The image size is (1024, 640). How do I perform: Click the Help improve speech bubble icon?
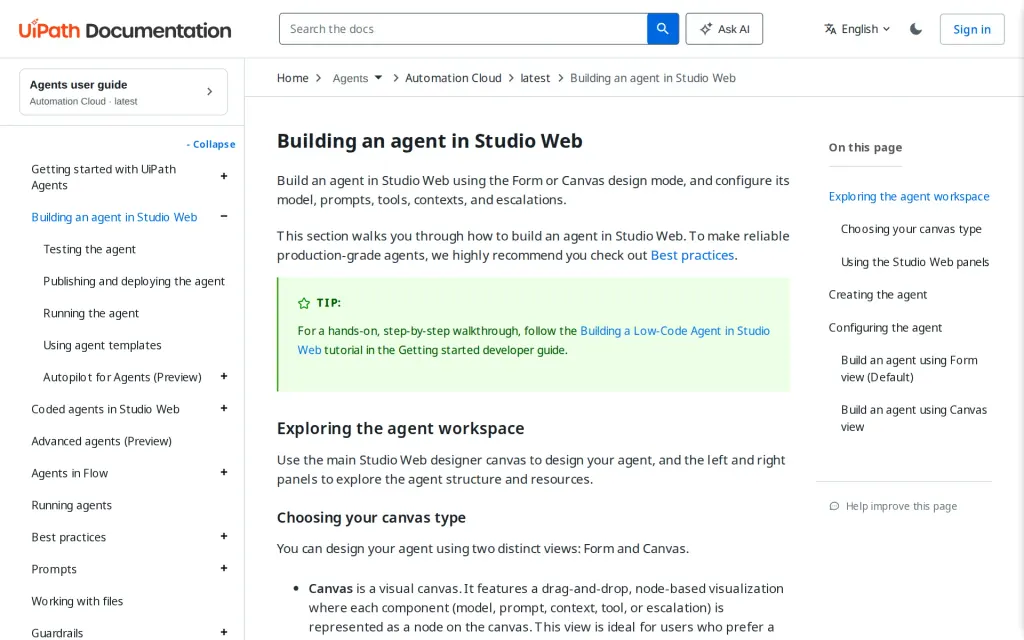tap(834, 506)
